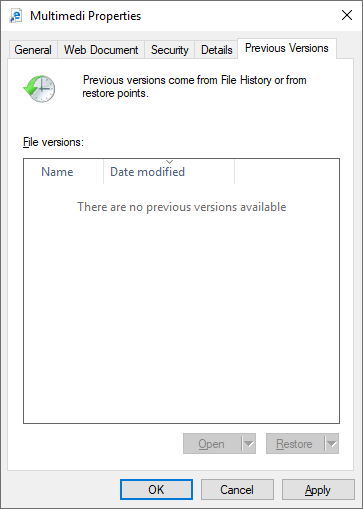
Task: Switch to the General tab
Action: click(33, 50)
